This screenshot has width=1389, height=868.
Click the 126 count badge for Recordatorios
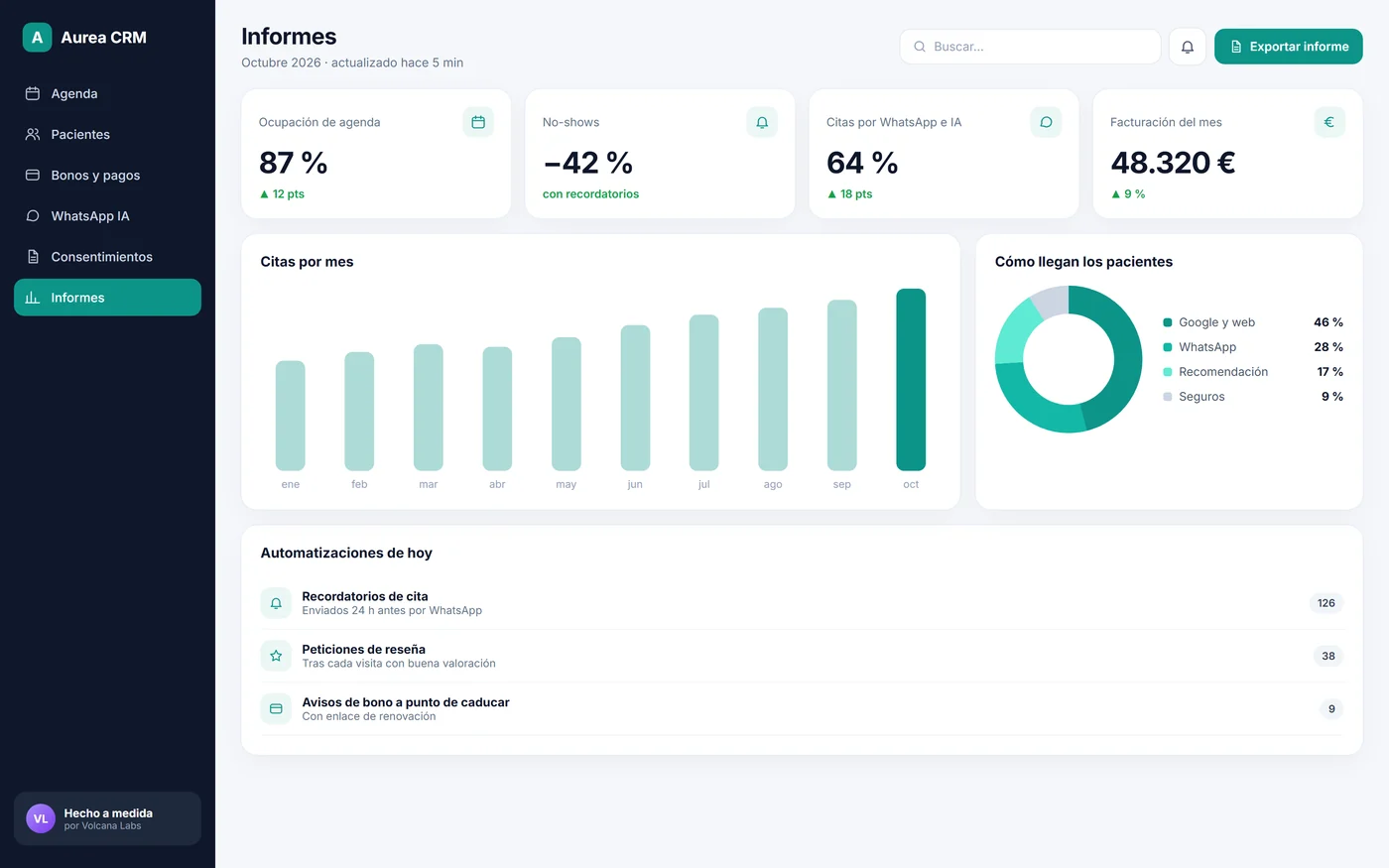point(1326,603)
